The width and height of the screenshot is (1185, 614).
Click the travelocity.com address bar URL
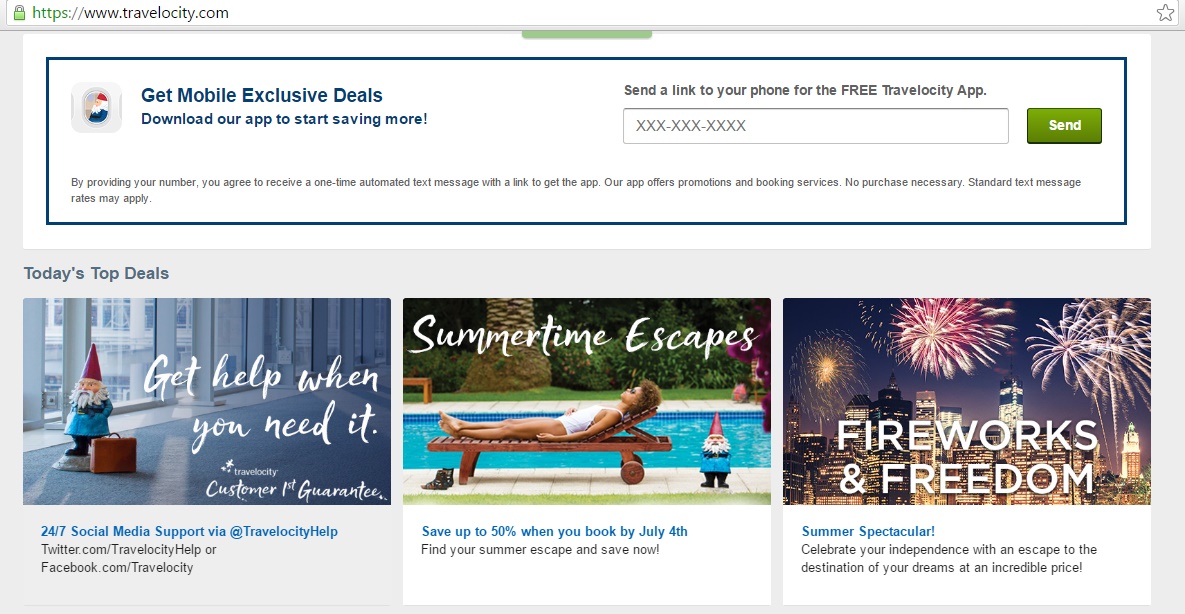coord(130,13)
